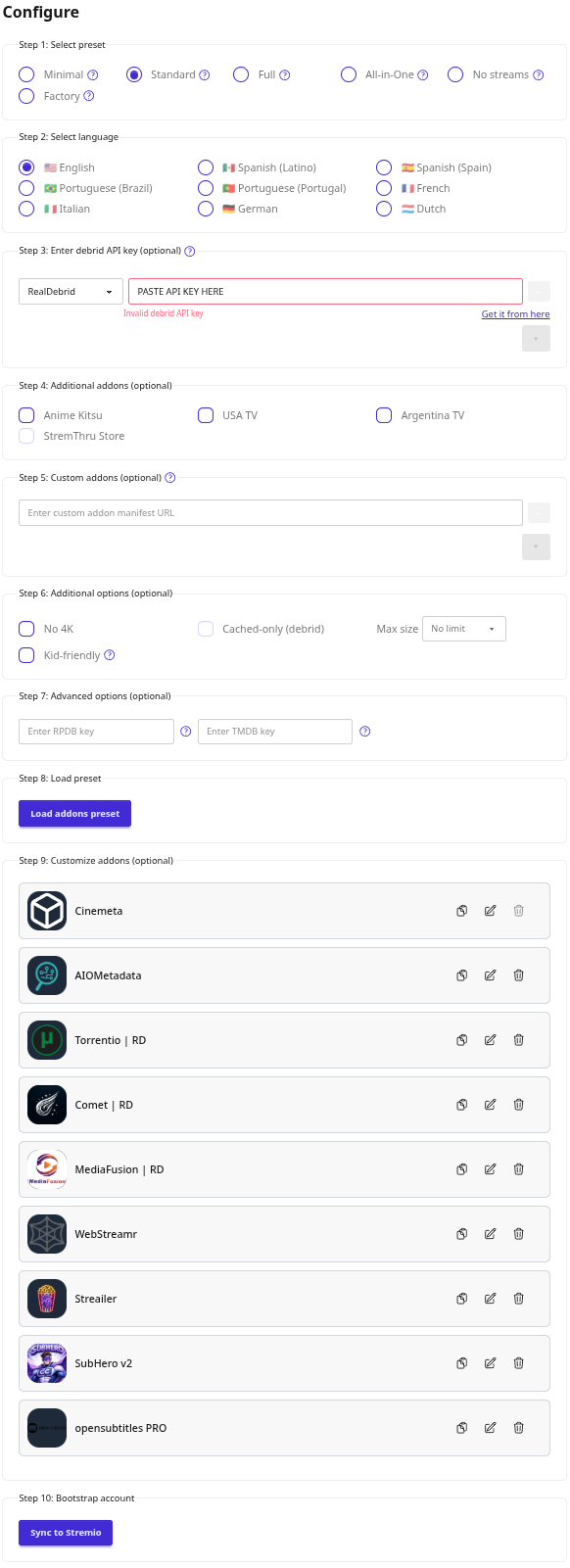Viewport: 570px width, 1568px height.
Task: Click the custom addon manifest URL field
Action: [x=270, y=511]
